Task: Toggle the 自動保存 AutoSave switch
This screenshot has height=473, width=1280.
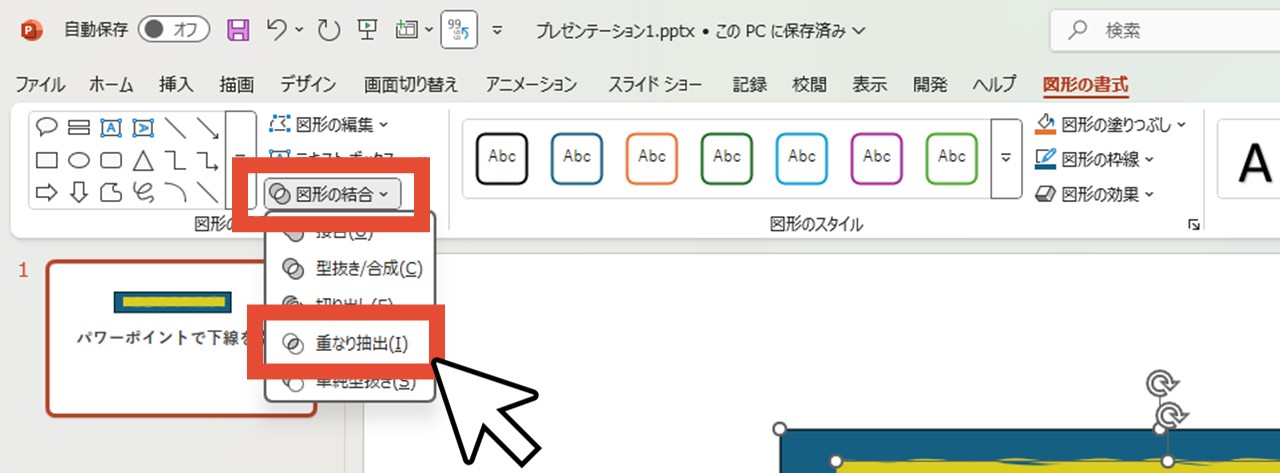Action: (170, 30)
